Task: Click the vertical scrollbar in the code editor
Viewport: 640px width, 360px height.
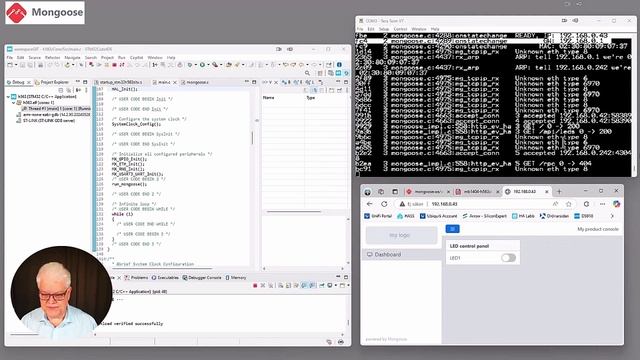Action: pos(253,138)
